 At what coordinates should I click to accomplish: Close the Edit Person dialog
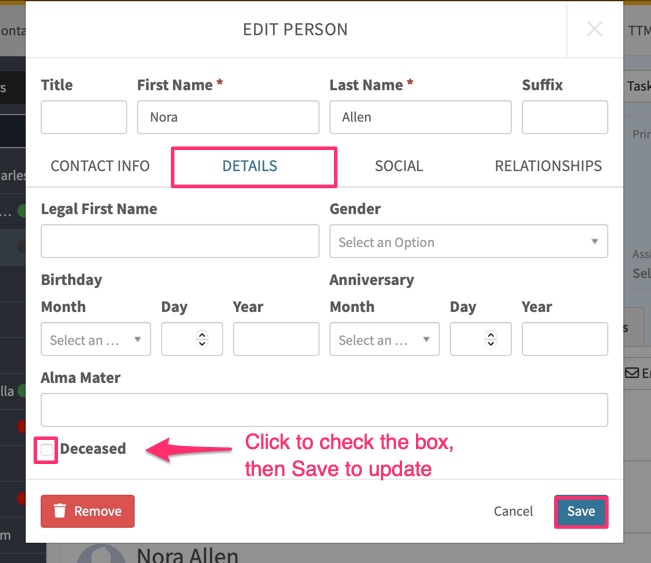[x=594, y=30]
